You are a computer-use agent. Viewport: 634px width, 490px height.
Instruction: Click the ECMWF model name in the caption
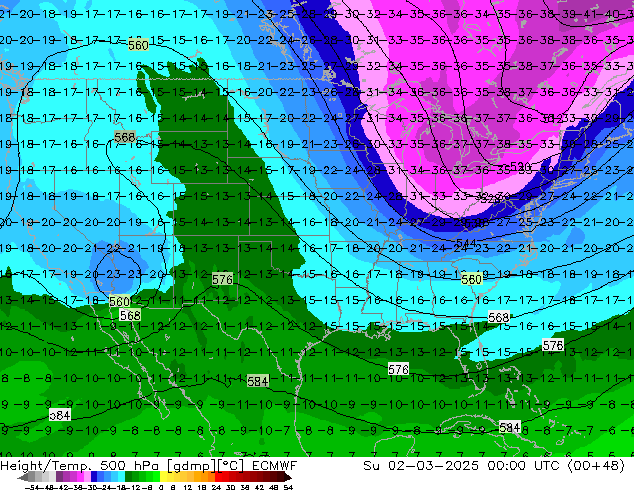click(x=275, y=466)
